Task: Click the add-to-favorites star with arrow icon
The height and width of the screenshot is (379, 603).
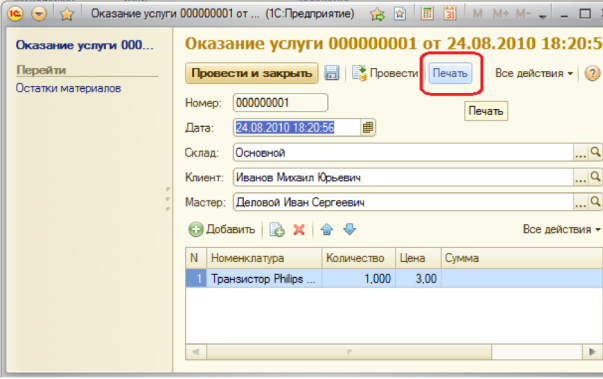Action: point(377,14)
